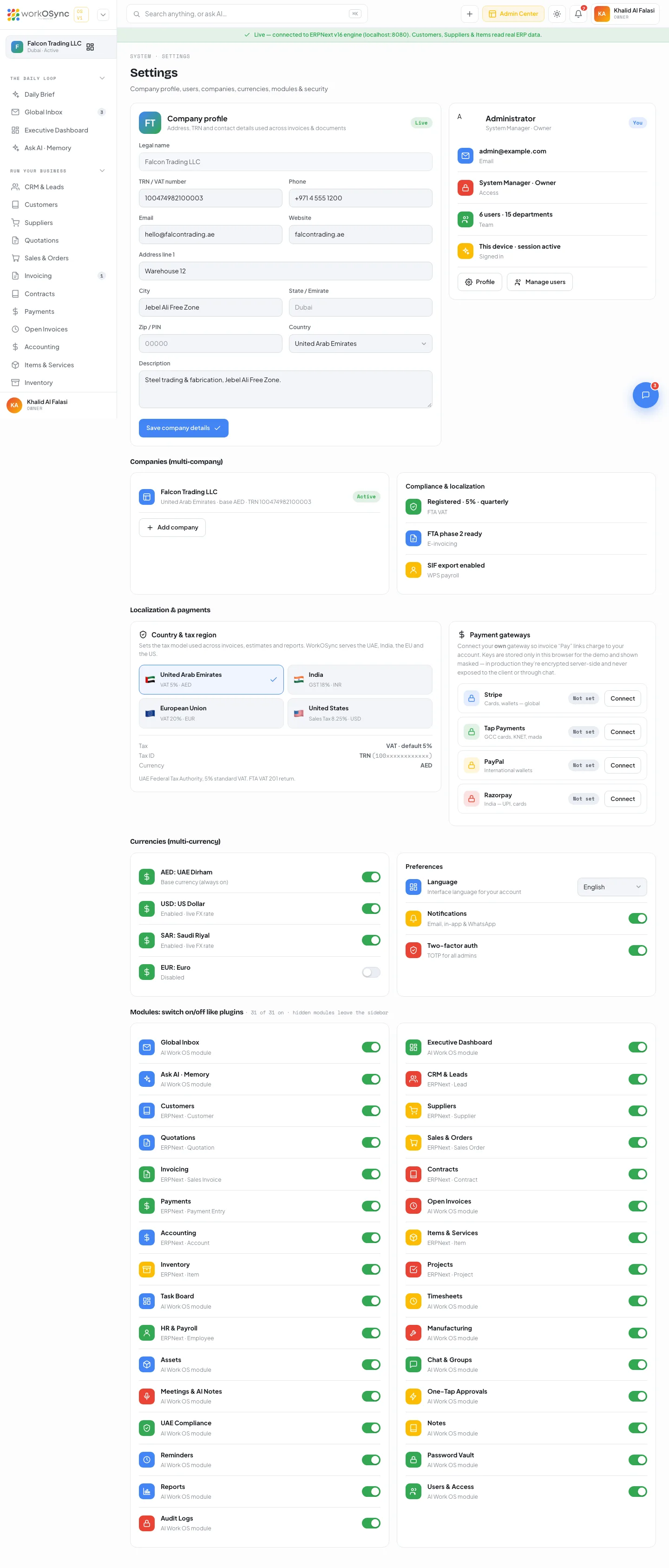Toggle the light/dark theme sun icon

pyautogui.click(x=557, y=14)
